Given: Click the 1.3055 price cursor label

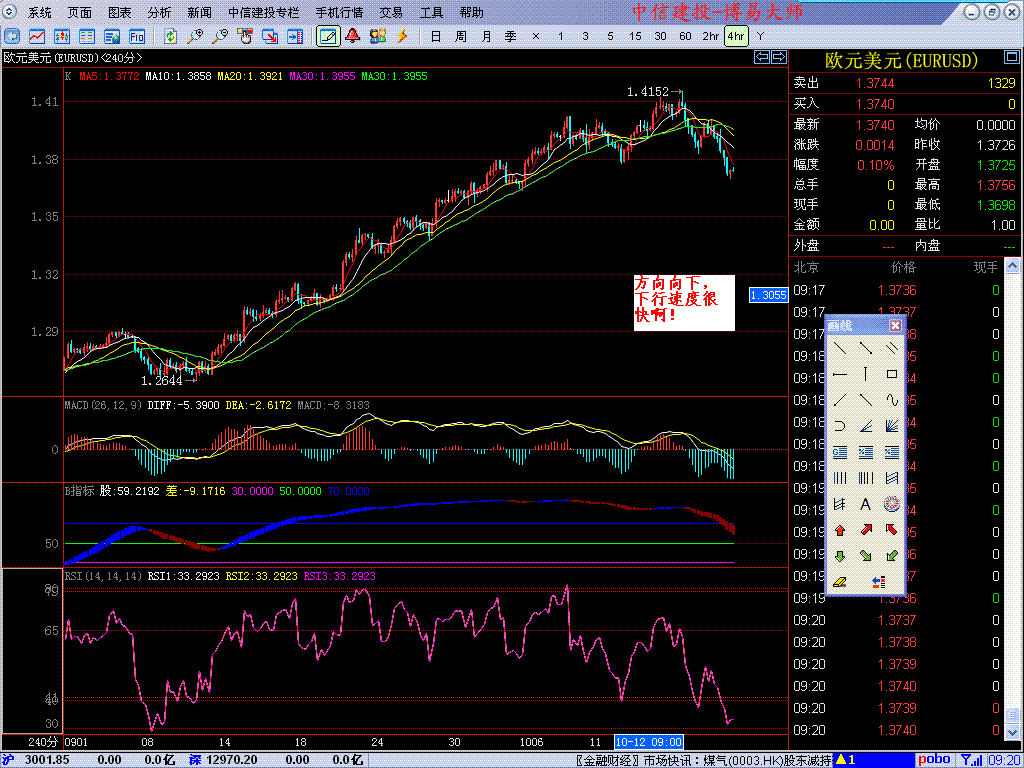Looking at the screenshot, I should point(769,295).
